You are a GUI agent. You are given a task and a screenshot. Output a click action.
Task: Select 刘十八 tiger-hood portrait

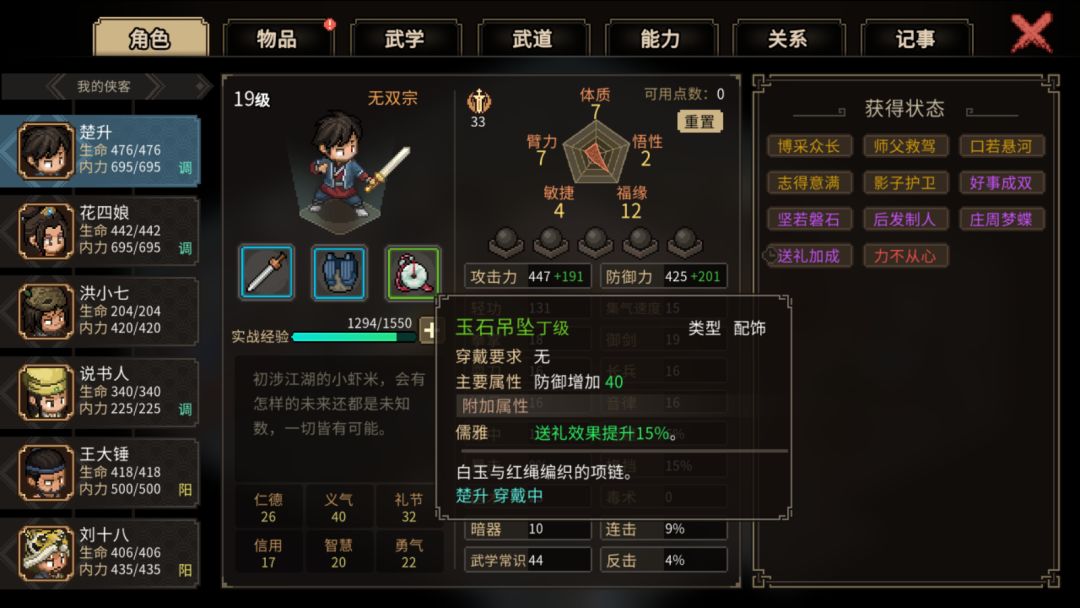[45, 553]
